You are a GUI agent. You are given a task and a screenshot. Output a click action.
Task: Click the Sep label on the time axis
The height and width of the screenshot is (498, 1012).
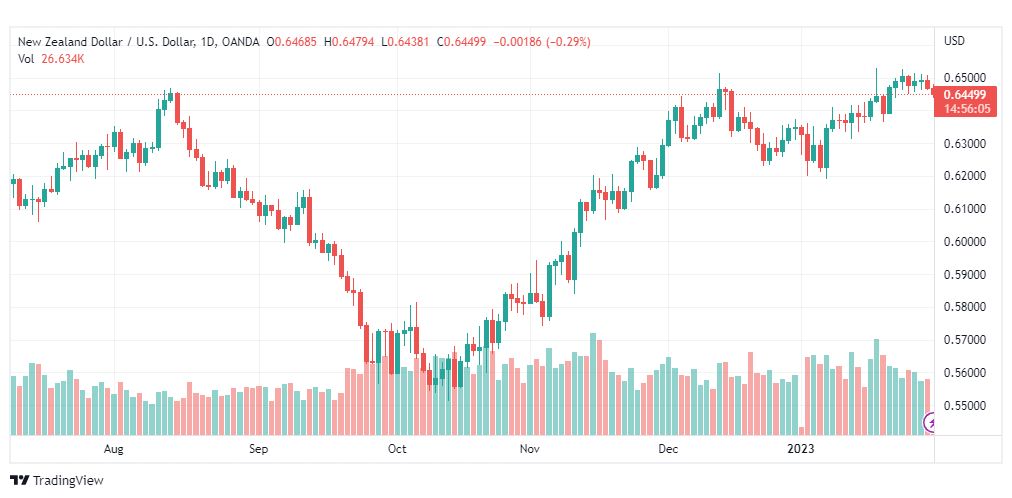[x=258, y=450]
